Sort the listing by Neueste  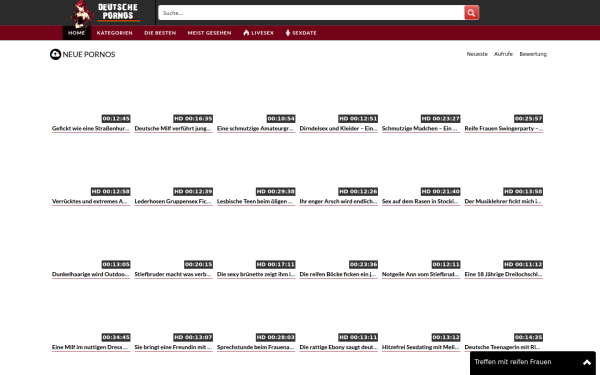tap(477, 54)
